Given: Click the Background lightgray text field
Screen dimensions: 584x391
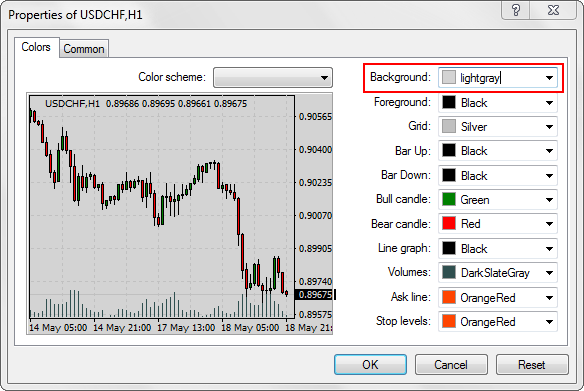Looking at the screenshot, I should [498, 78].
